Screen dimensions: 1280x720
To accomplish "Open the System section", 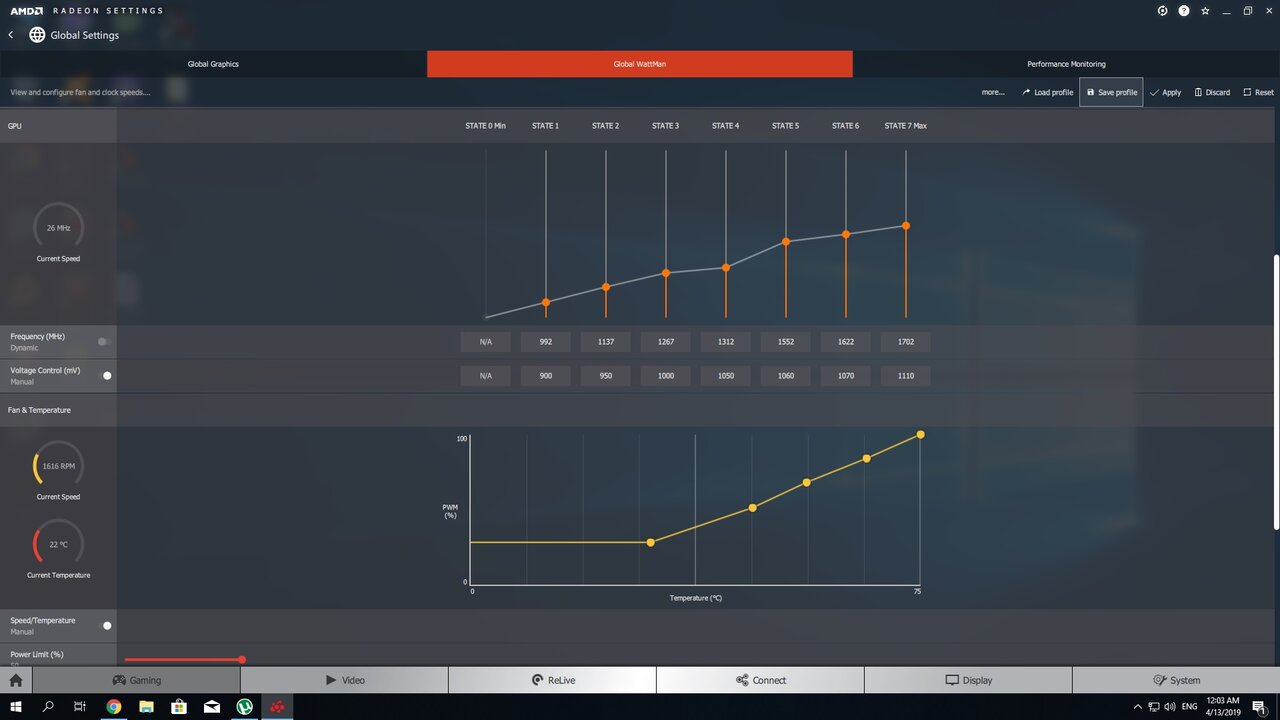I will [1176, 680].
